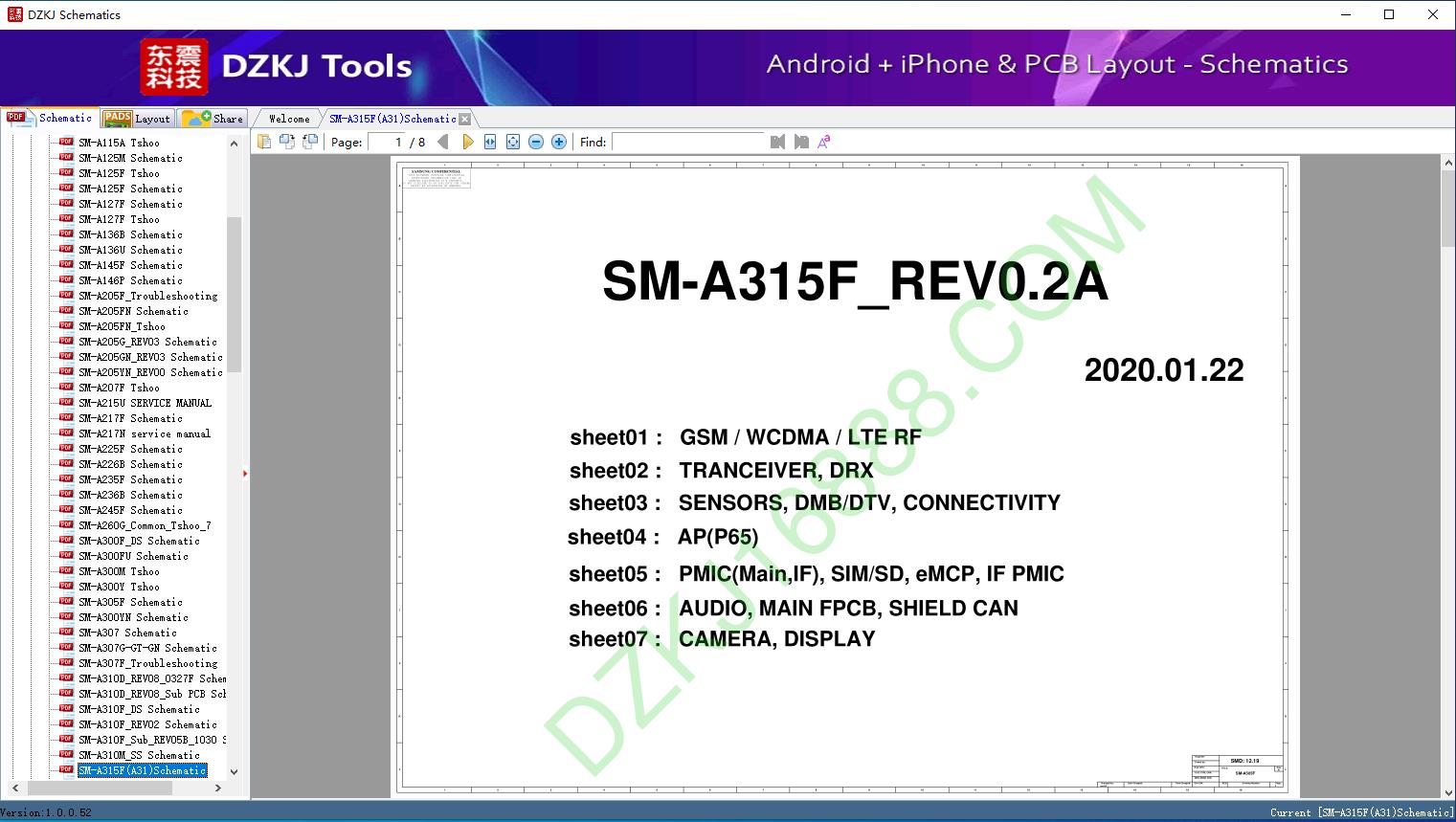Select the SM-A315F(A31)Schematic document tab
The height and width of the screenshot is (822, 1456).
(x=392, y=119)
